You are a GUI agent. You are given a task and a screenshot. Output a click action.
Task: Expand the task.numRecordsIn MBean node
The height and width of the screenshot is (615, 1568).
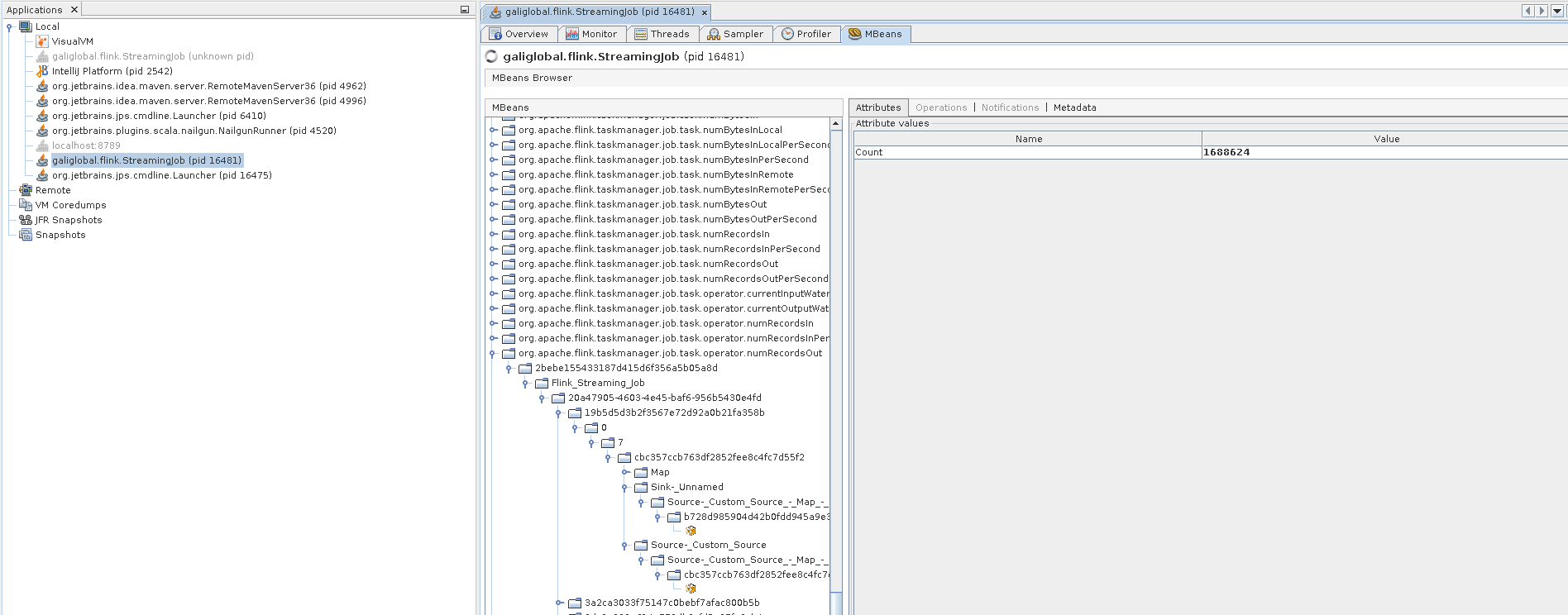(x=493, y=234)
